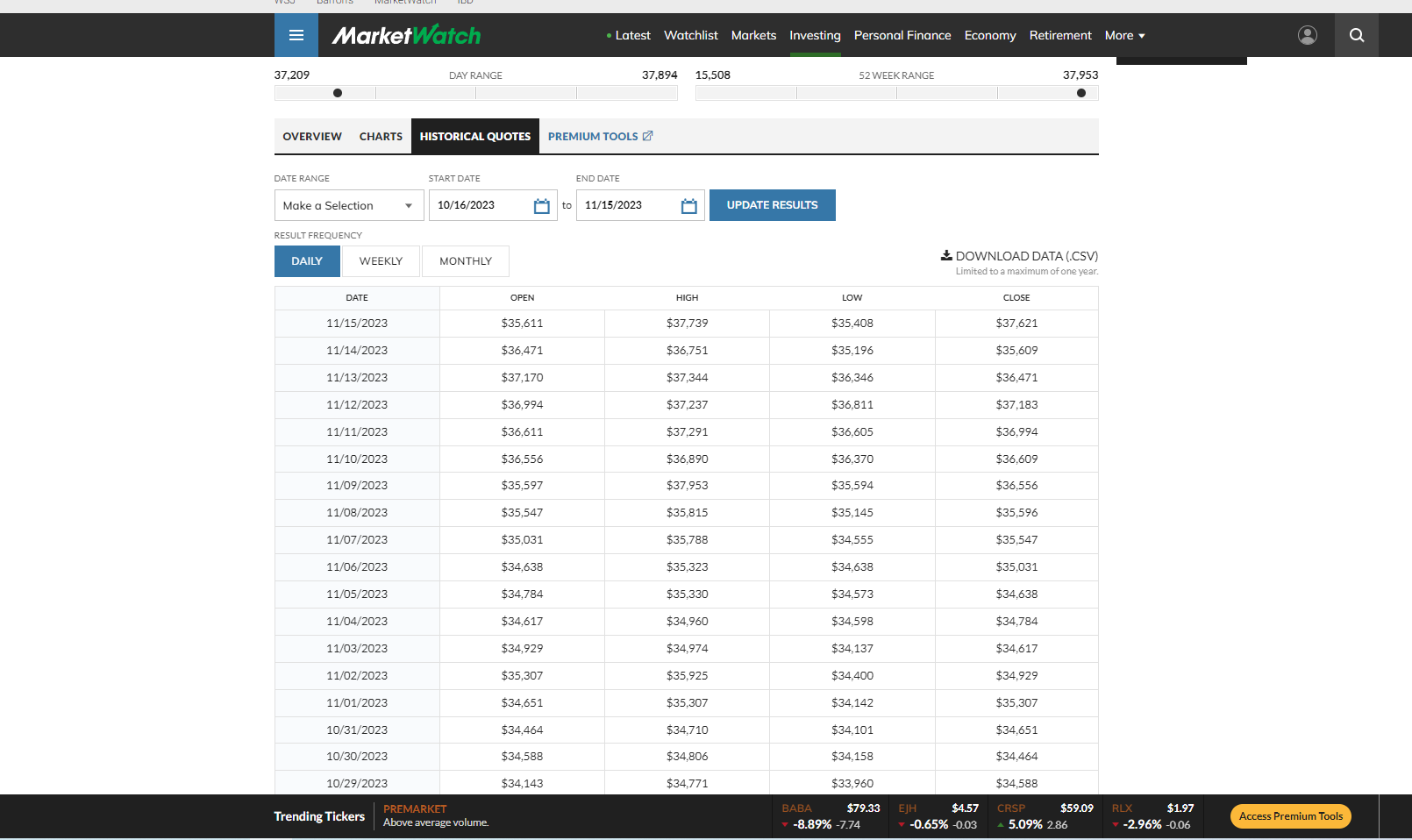Viewport: 1412px width, 840px height.
Task: Open the hamburger navigation menu
Action: (x=296, y=35)
